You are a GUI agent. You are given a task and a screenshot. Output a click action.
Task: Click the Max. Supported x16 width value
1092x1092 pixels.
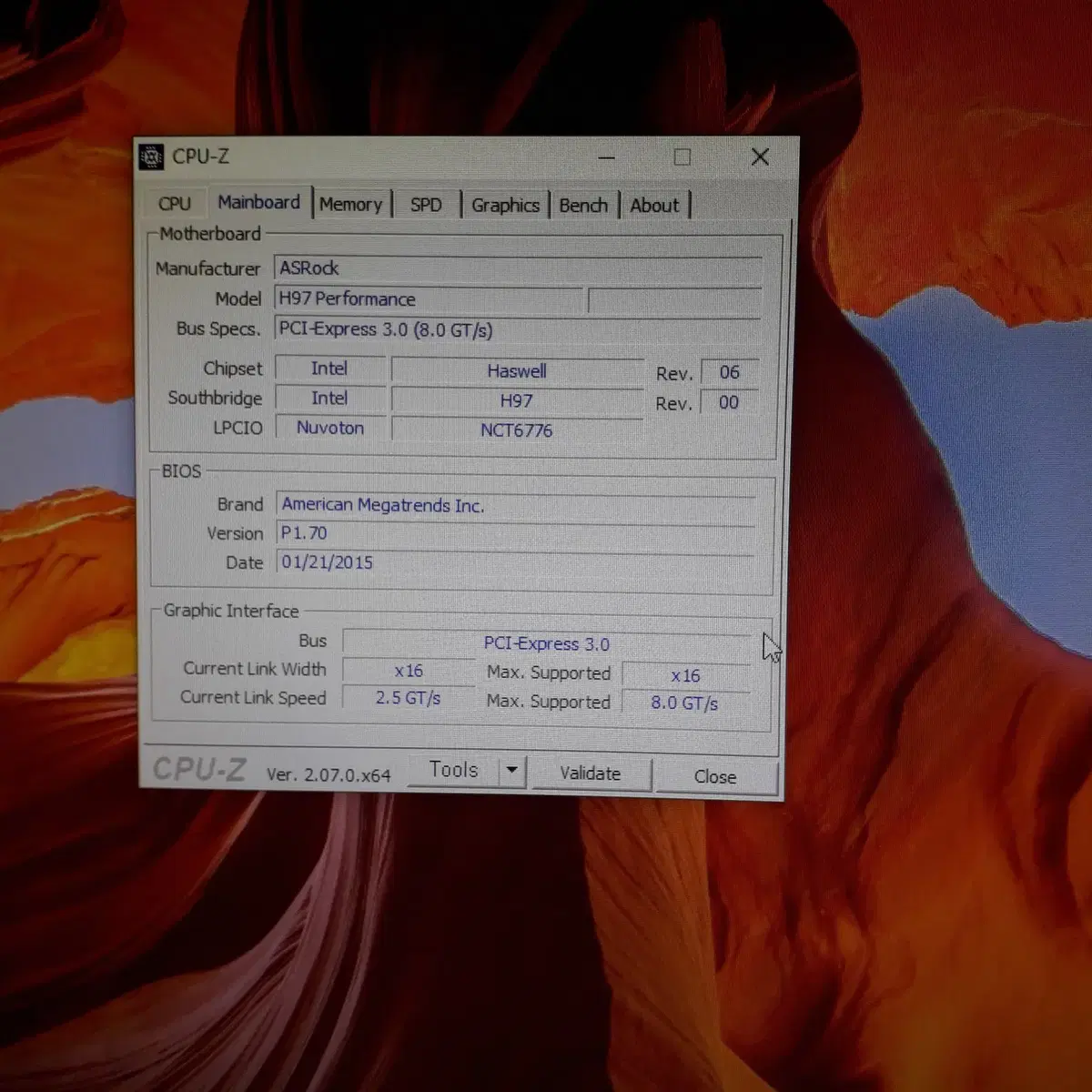pyautogui.click(x=685, y=675)
